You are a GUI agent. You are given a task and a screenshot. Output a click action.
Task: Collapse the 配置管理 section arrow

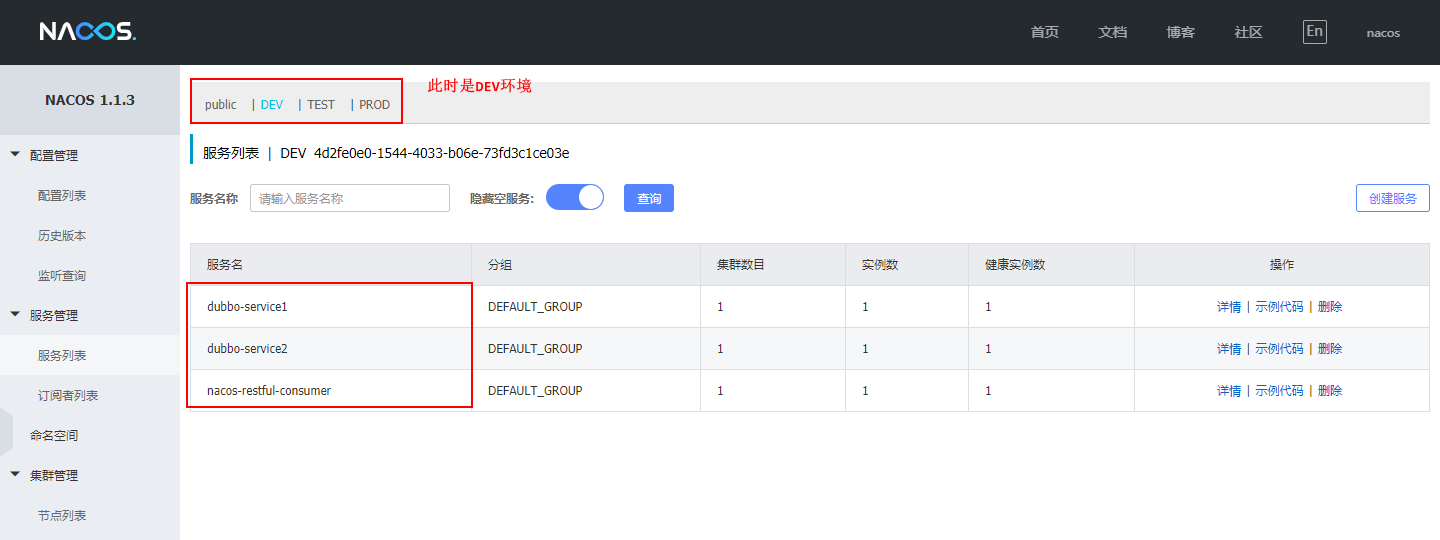coord(15,155)
